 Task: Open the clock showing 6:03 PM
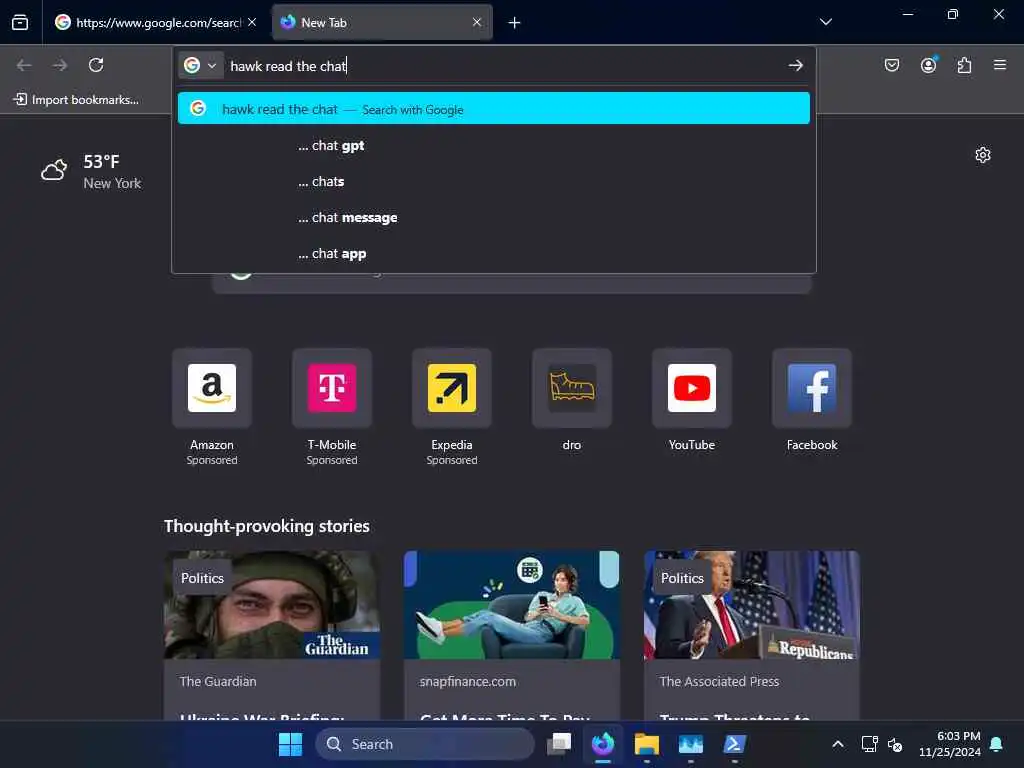coord(949,744)
